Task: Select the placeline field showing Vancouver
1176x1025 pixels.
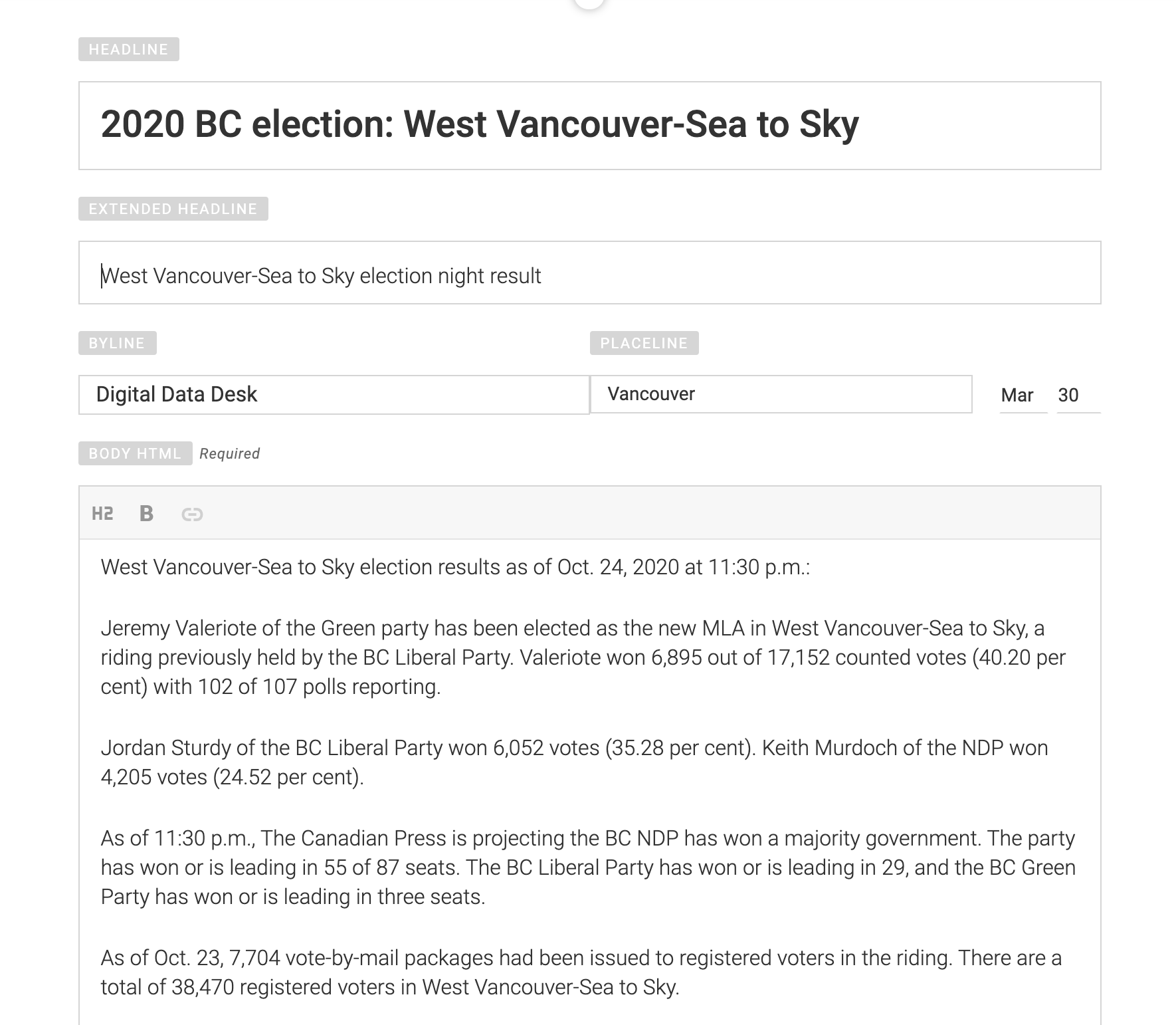Action: 781,394
